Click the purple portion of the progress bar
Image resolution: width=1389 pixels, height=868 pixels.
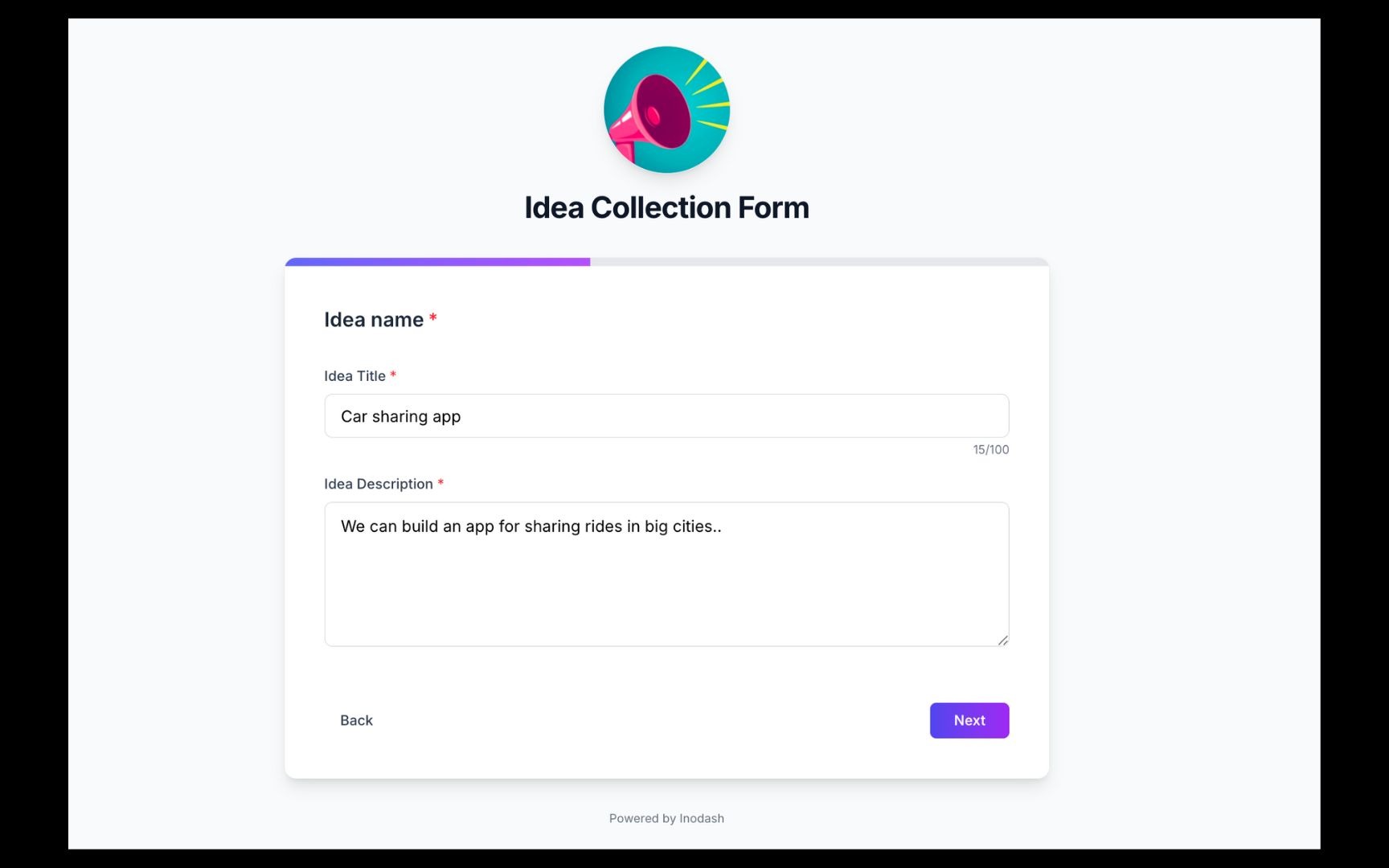[438, 261]
